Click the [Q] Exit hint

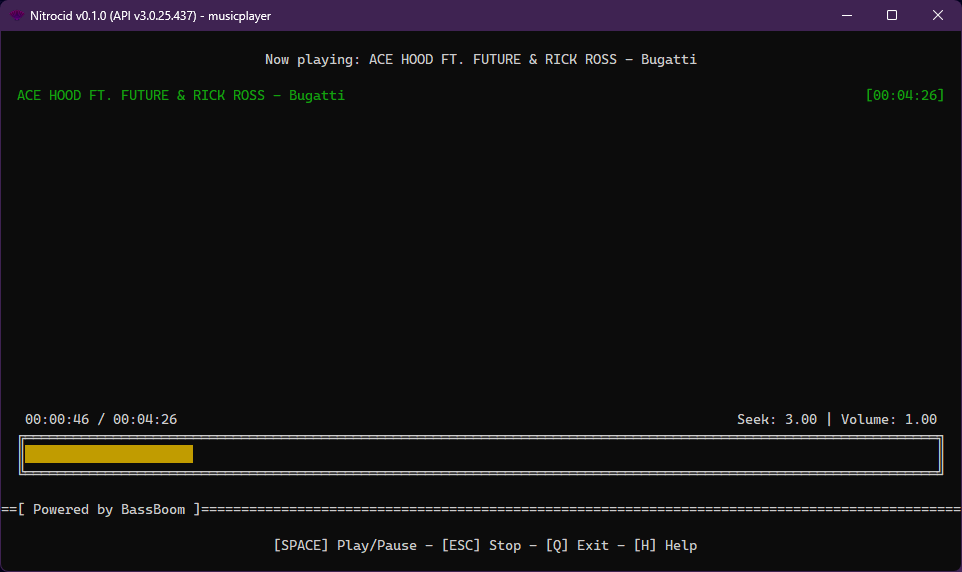[x=577, y=546]
